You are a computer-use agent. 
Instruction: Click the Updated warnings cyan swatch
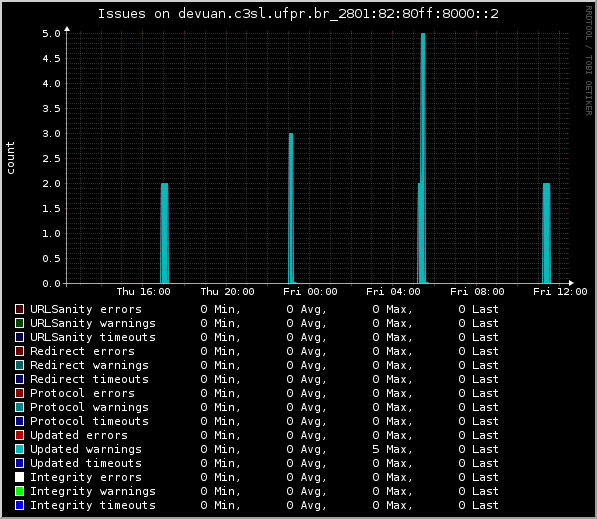coord(19,449)
